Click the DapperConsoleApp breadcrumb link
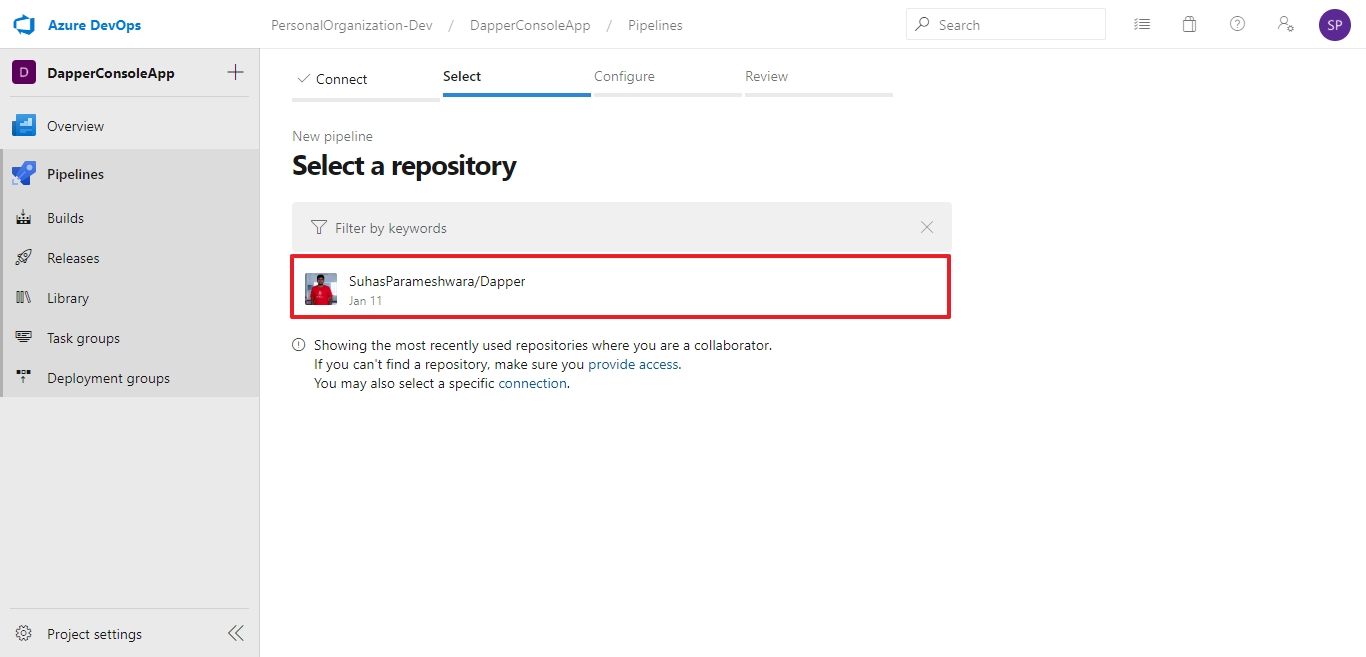Viewport: 1366px width, 657px height. (530, 25)
